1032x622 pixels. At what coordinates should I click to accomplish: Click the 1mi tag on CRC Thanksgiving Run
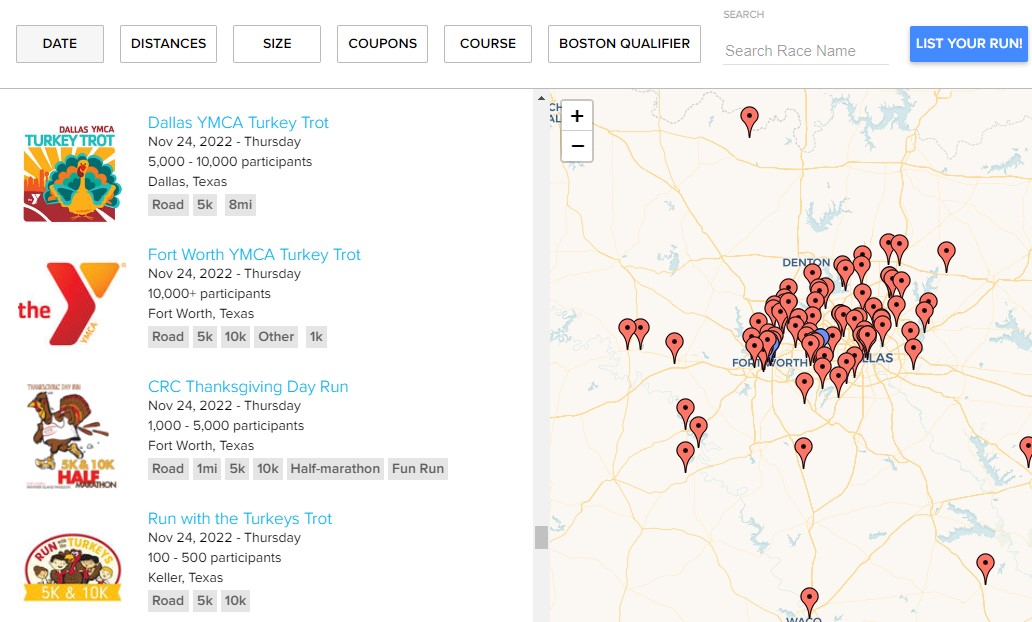pos(207,469)
